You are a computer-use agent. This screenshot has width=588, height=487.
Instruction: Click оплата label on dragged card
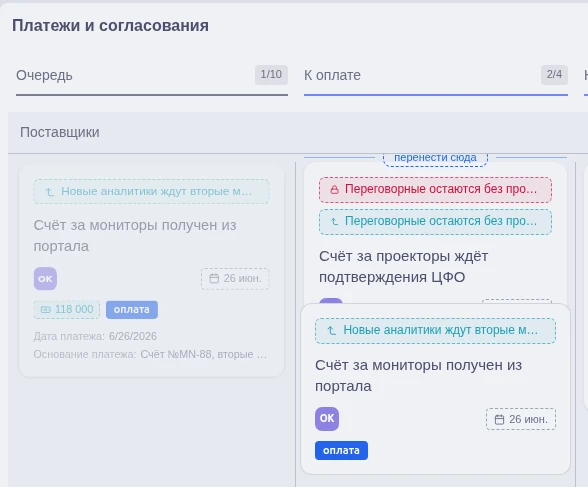[341, 450]
